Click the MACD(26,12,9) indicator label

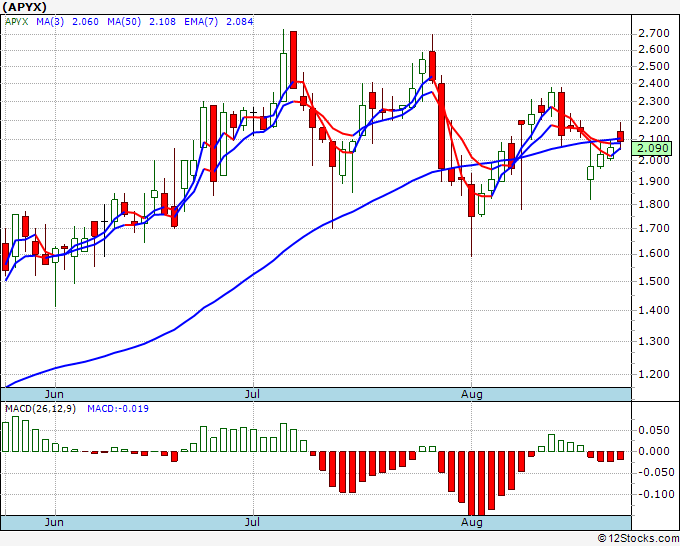point(40,409)
